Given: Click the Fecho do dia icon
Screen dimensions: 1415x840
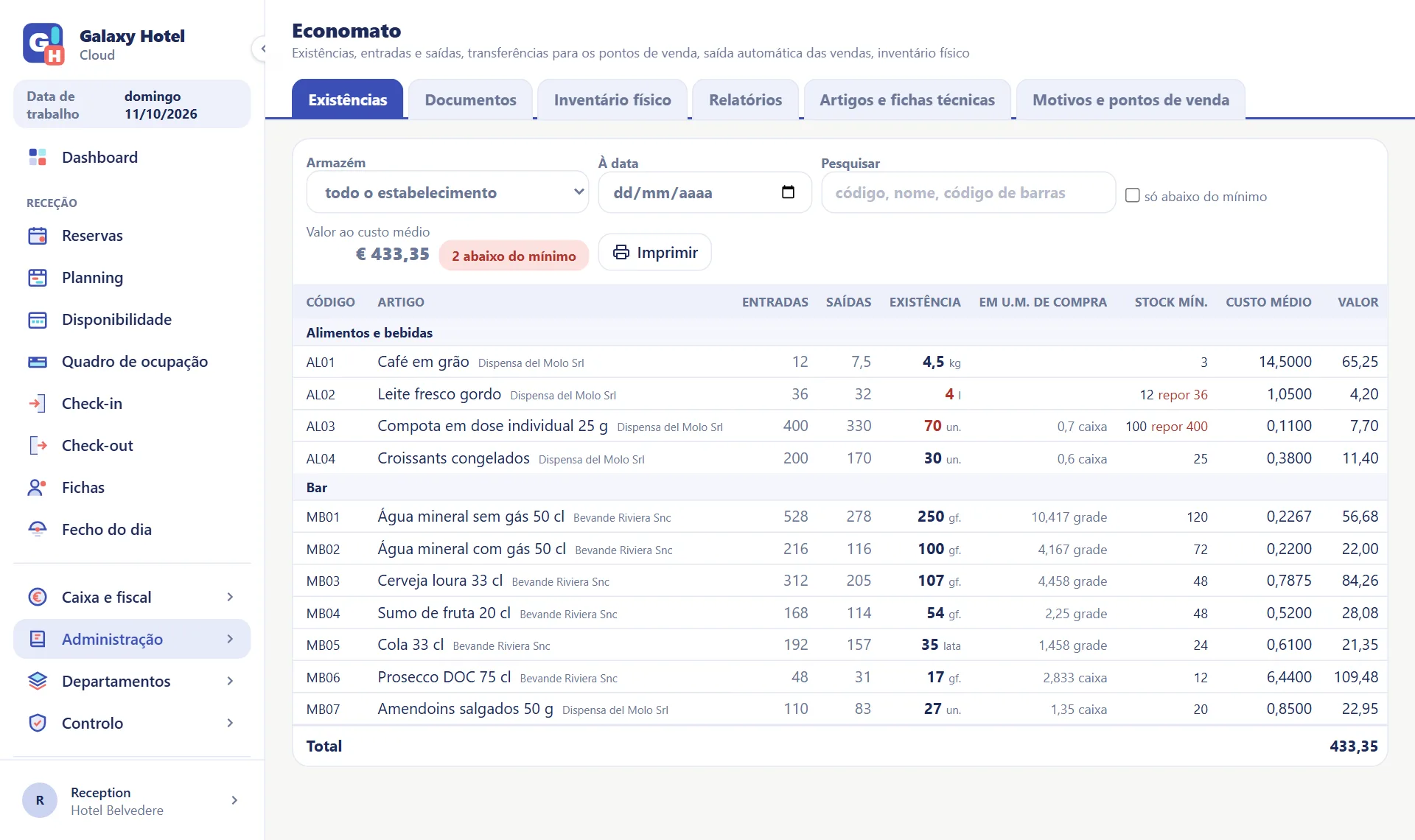Looking at the screenshot, I should pyautogui.click(x=38, y=530).
